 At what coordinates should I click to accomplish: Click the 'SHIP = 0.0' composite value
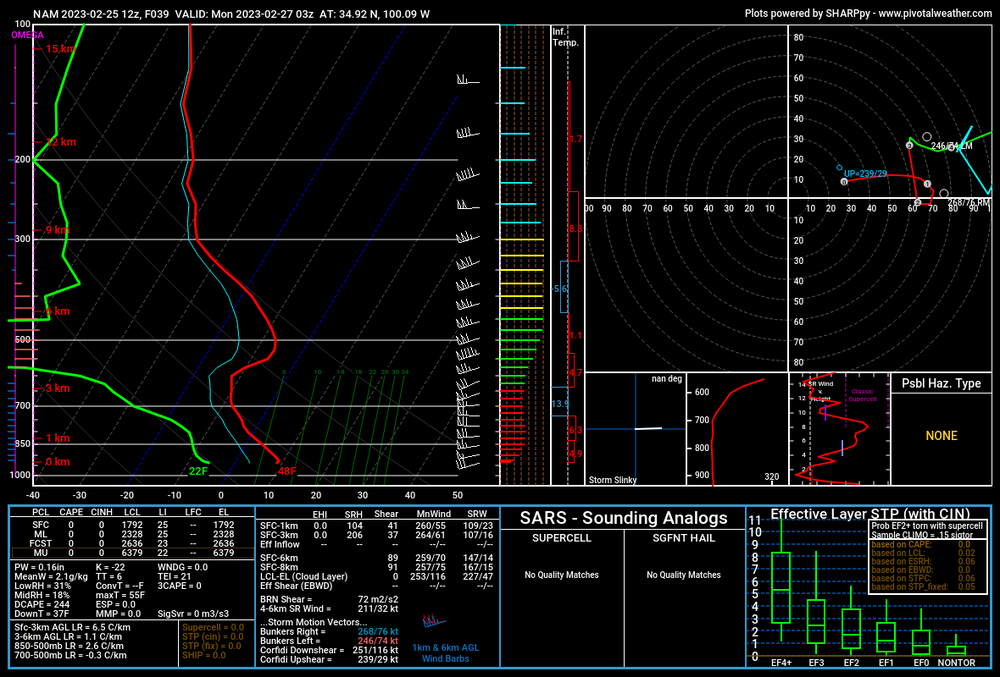pyautogui.click(x=204, y=655)
